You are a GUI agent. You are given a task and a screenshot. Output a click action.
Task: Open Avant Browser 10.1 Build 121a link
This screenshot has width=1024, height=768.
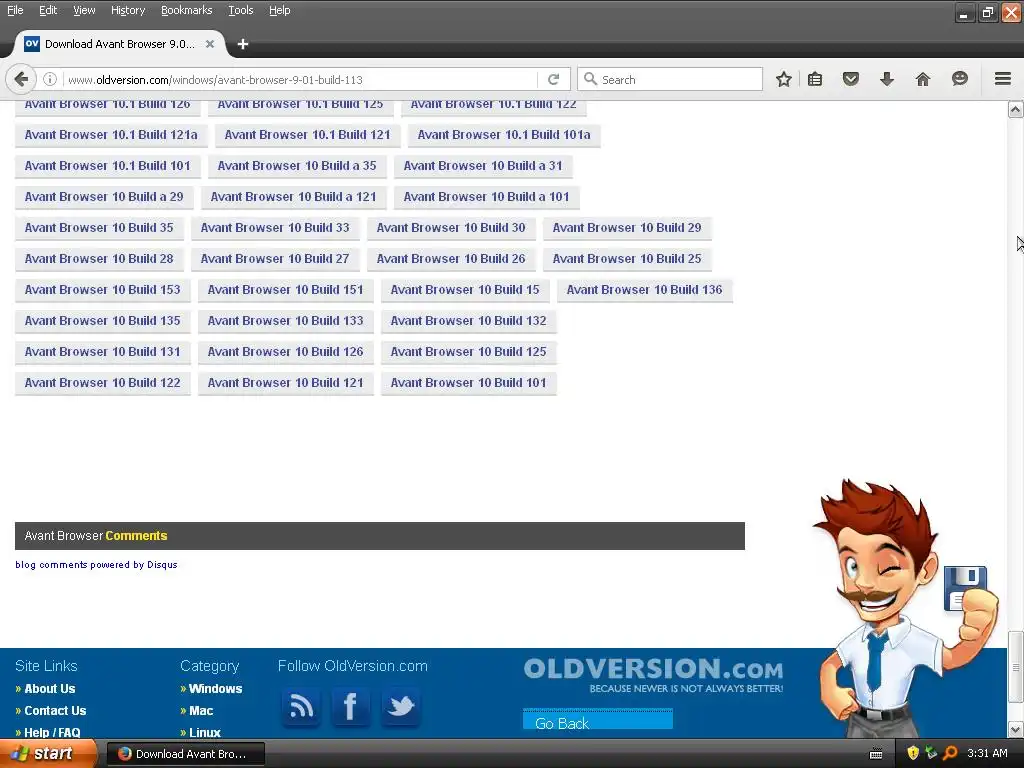pos(111,135)
